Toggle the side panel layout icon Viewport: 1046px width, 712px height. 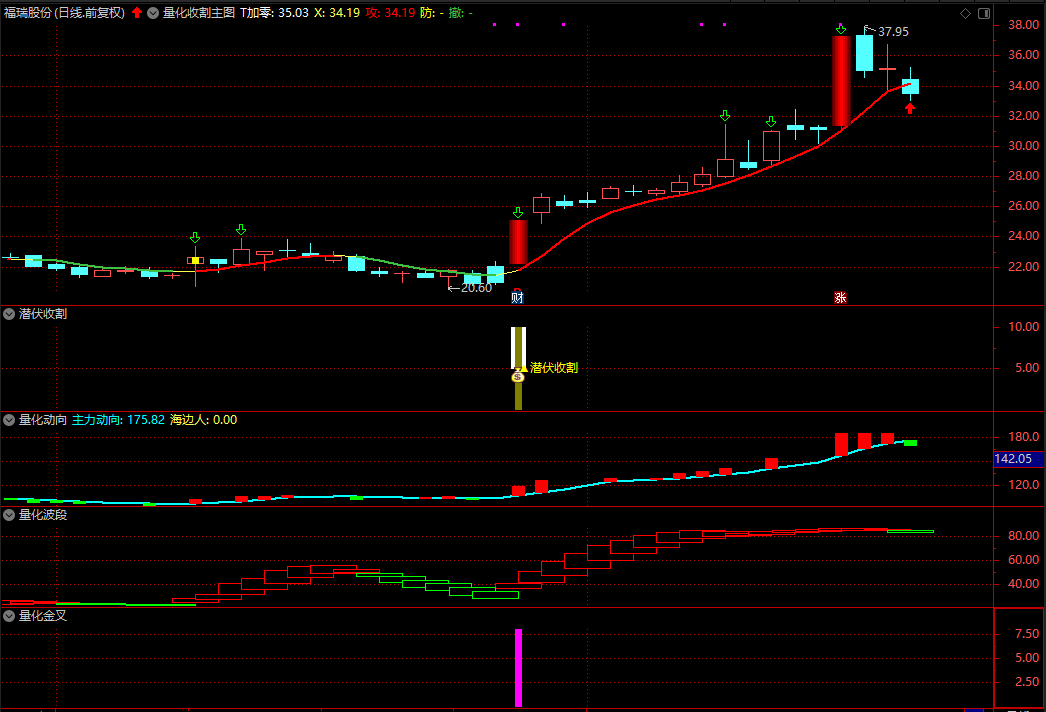pyautogui.click(x=984, y=13)
